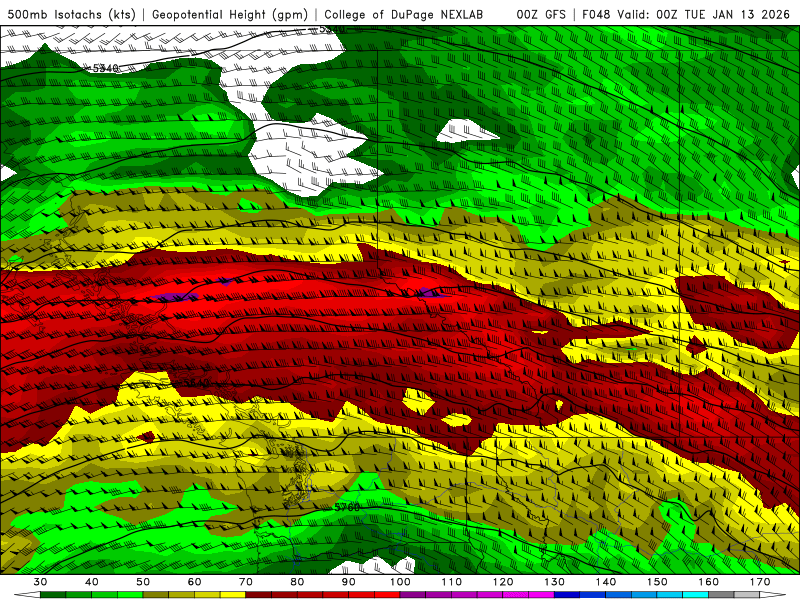
Task: Select the olive swatch right of 50
Action: (156, 595)
